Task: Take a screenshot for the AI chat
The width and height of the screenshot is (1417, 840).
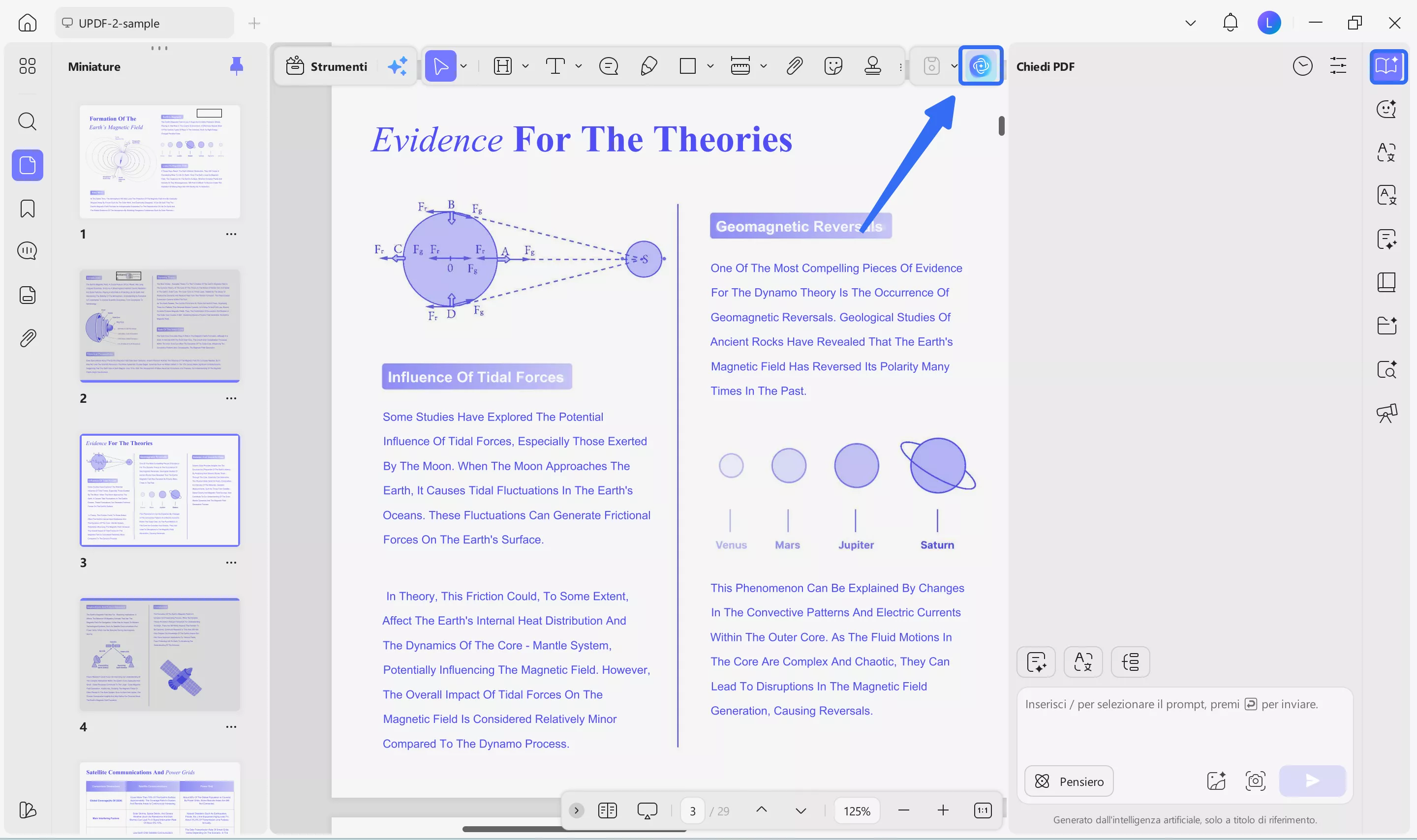Action: coord(1255,780)
